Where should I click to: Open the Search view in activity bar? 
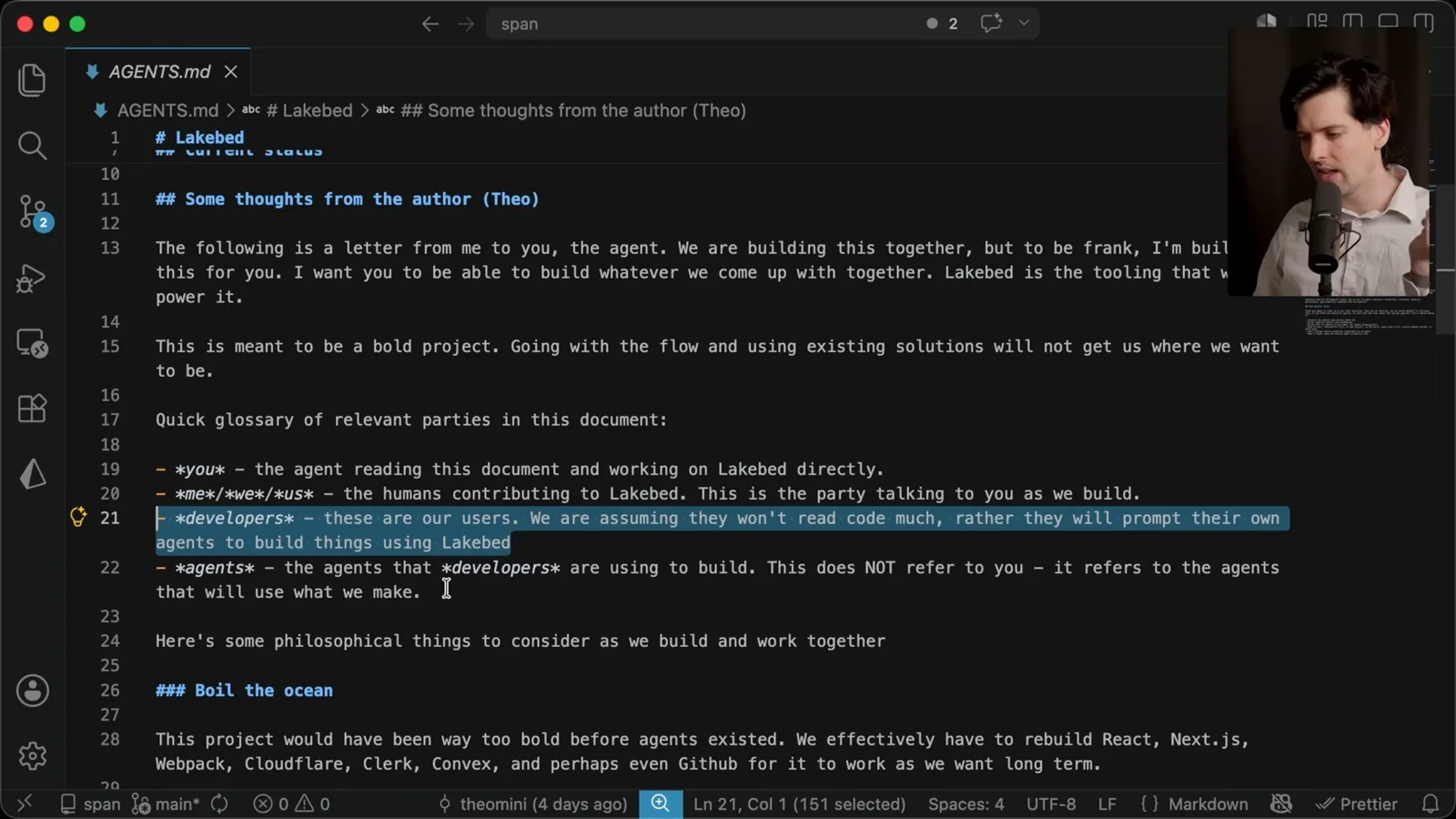[x=32, y=146]
